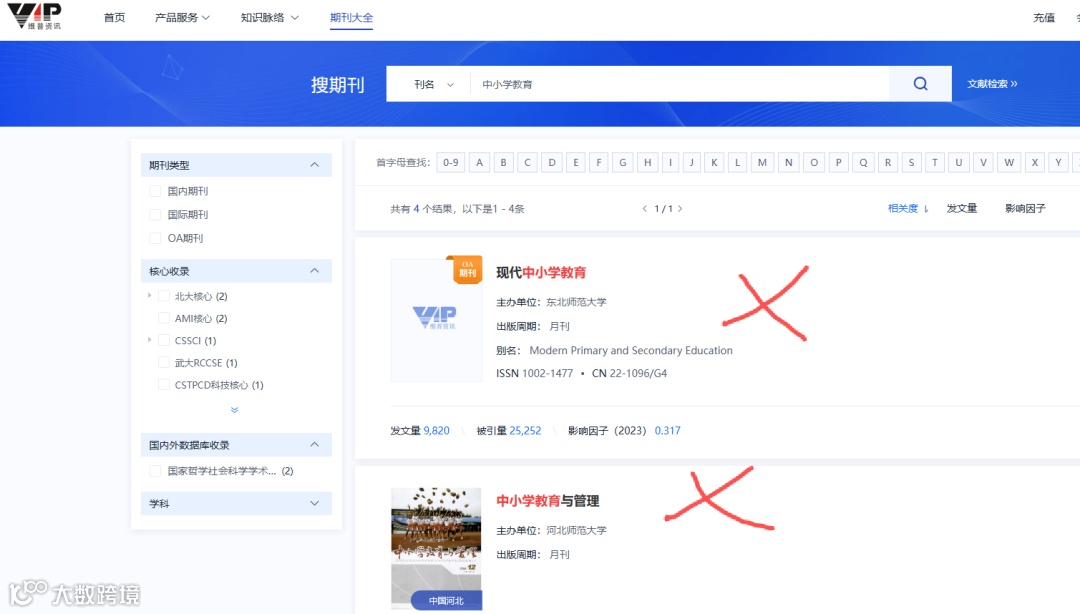Filter journals by 0-9 initial
Image resolution: width=1080 pixels, height=614 pixels.
click(x=450, y=163)
